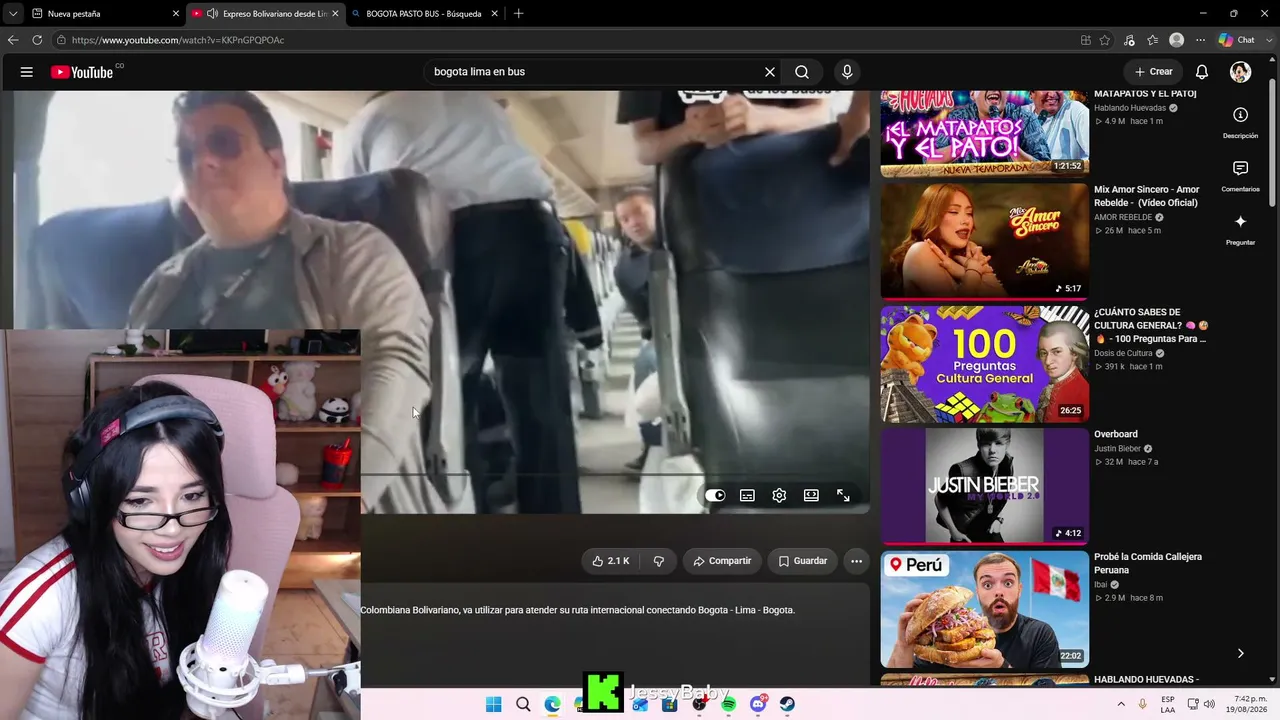Open the browser favorites list icon
This screenshot has width=1280, height=720.
(1153, 40)
